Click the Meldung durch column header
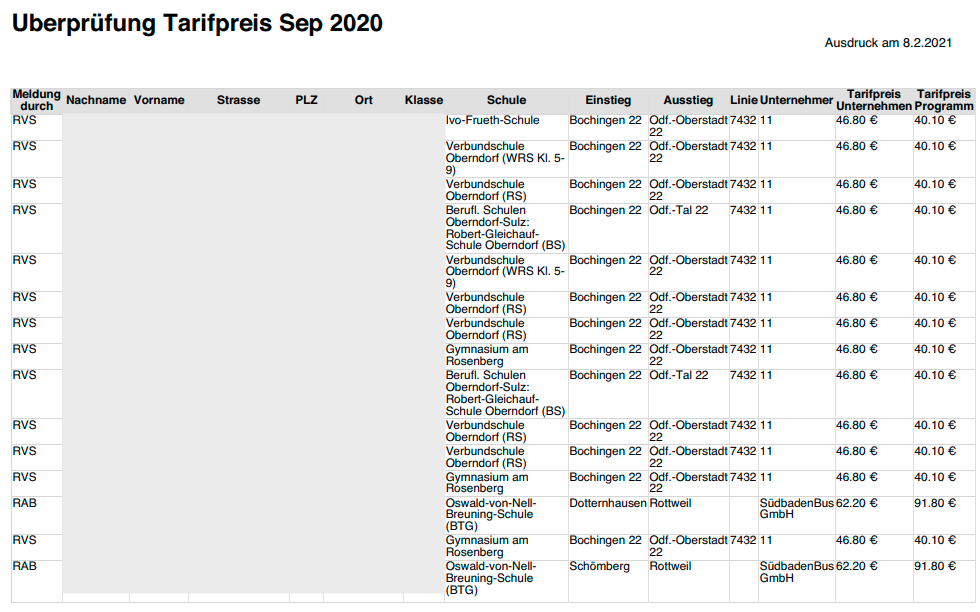The image size is (980, 612). [x=36, y=100]
